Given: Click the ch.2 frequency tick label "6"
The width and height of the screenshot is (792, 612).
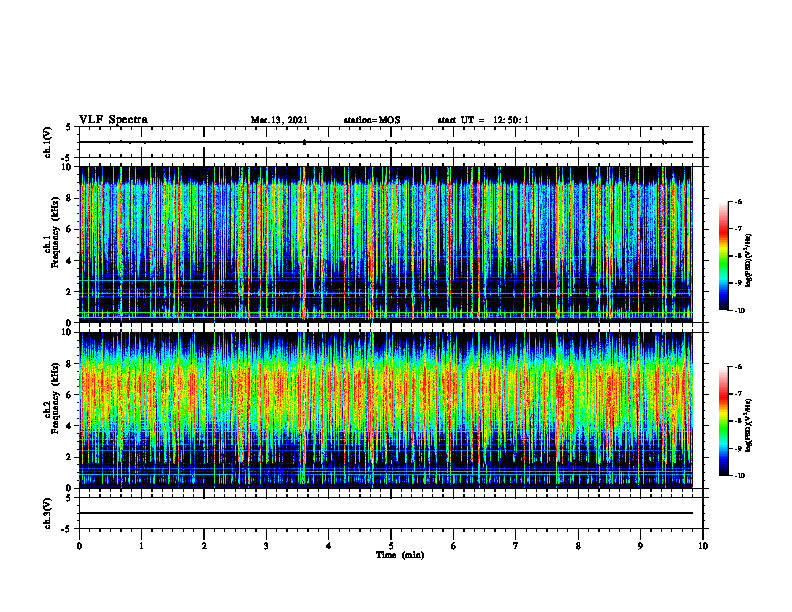Looking at the screenshot, I should pos(69,395).
